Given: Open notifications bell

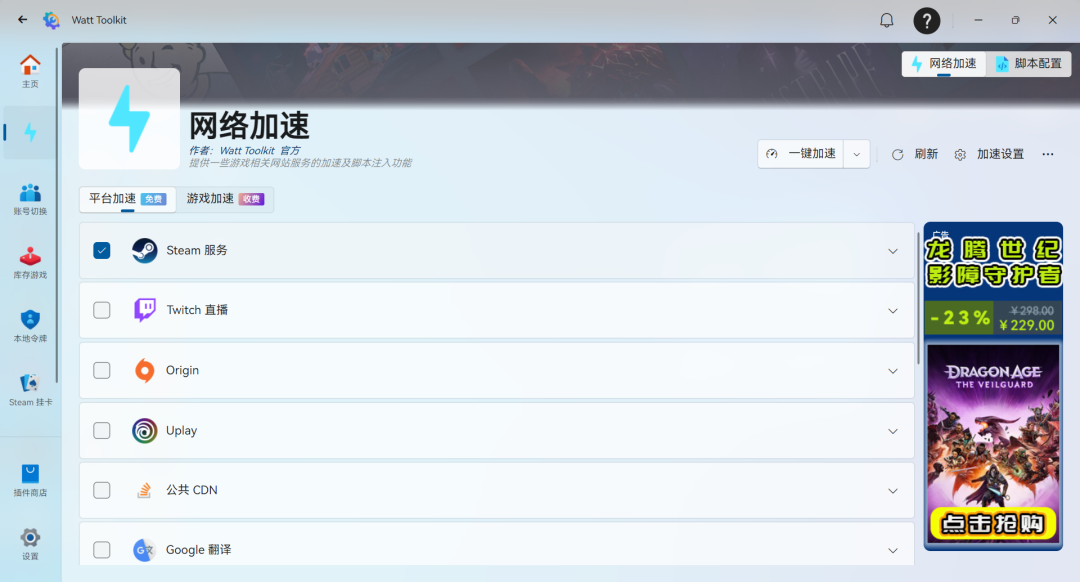Looking at the screenshot, I should (x=886, y=20).
